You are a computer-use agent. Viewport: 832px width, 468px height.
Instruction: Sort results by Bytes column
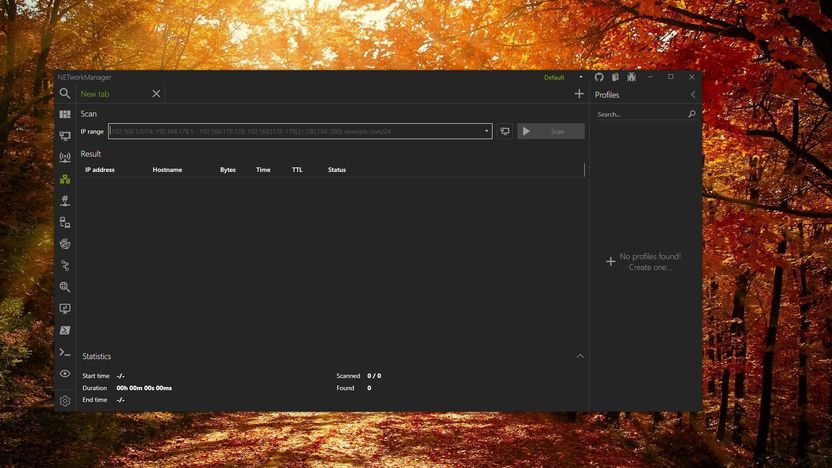tap(228, 170)
